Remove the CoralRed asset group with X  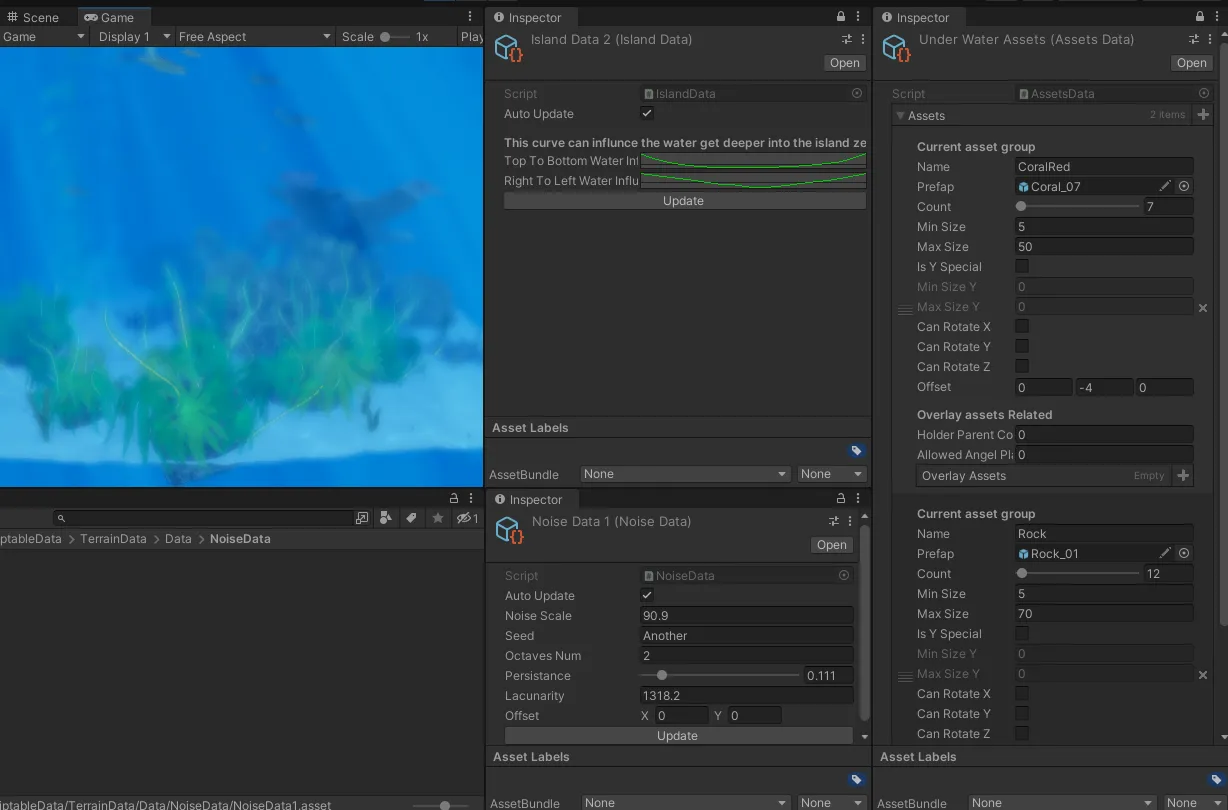1203,308
